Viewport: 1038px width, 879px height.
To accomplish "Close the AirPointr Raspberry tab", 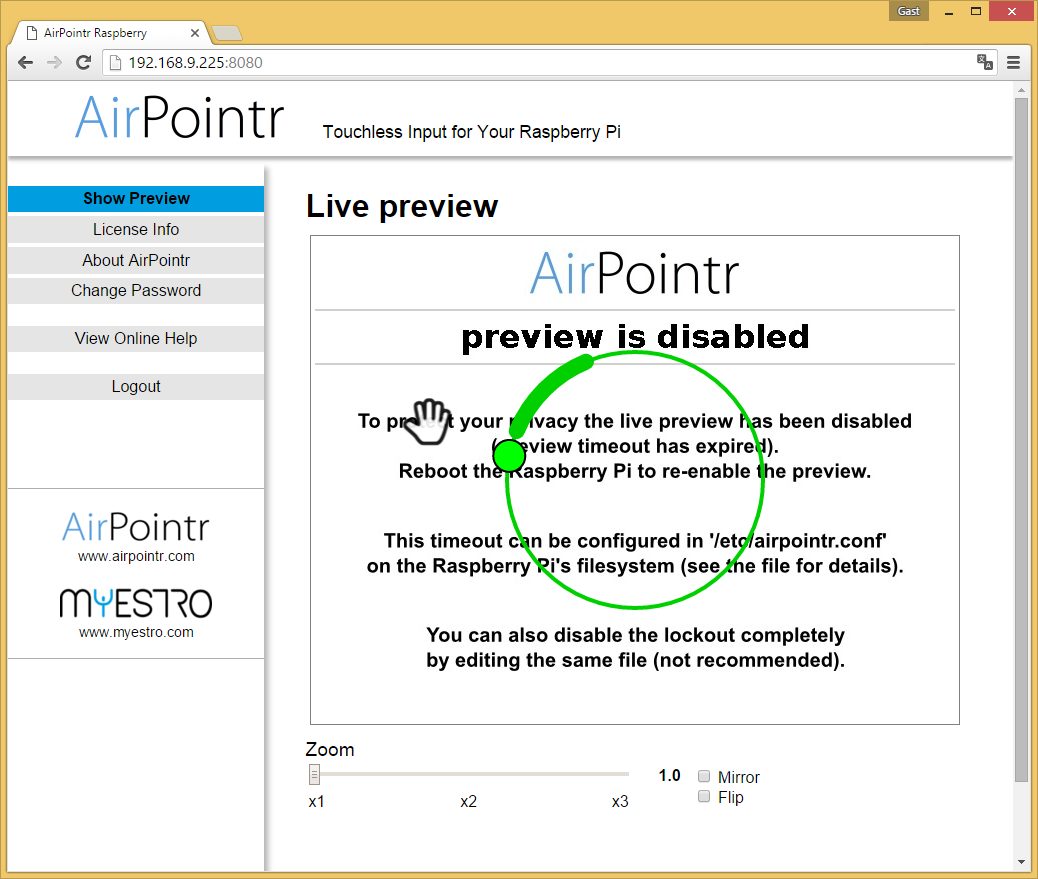I will tap(195, 33).
